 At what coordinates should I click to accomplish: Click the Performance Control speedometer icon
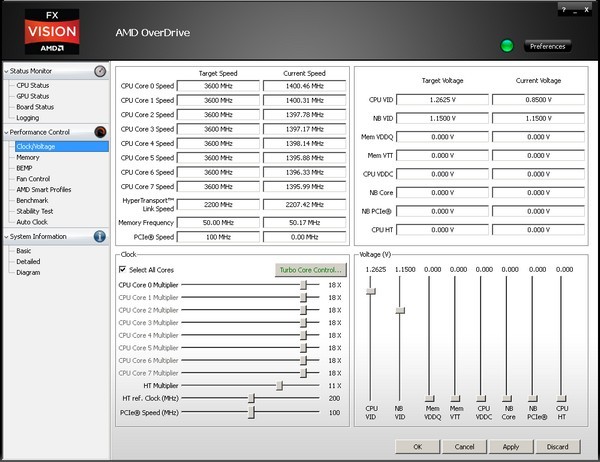(x=100, y=132)
